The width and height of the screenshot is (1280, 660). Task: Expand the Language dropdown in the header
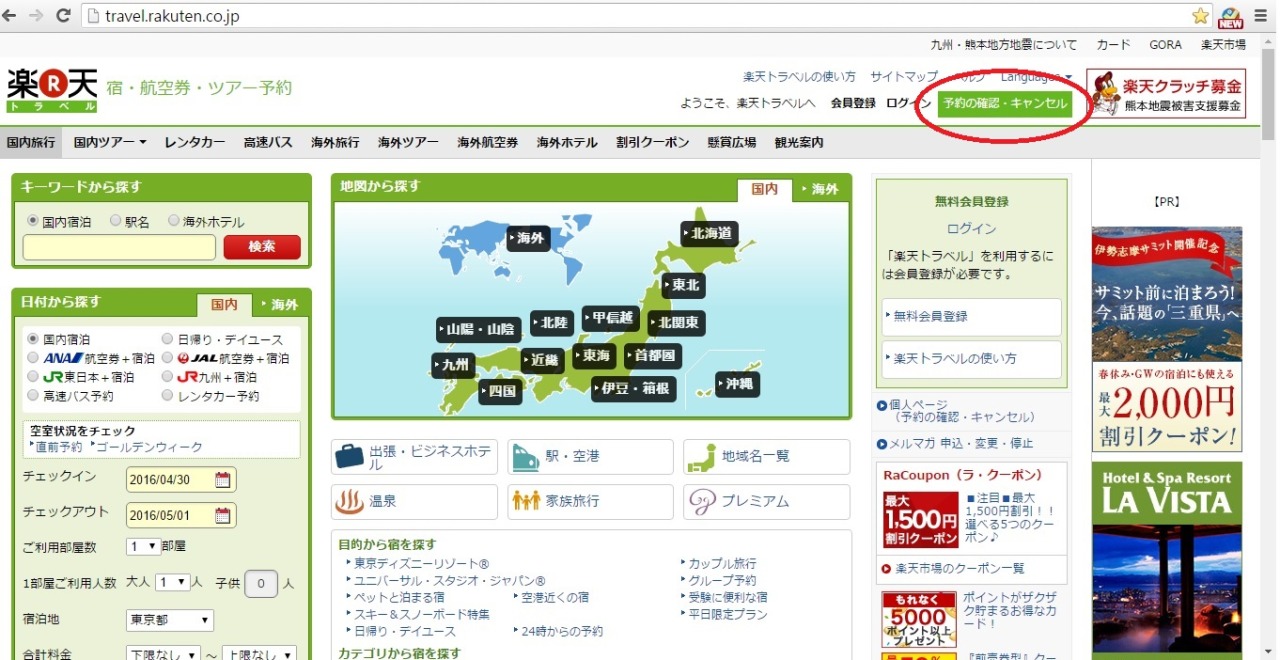[x=1036, y=77]
